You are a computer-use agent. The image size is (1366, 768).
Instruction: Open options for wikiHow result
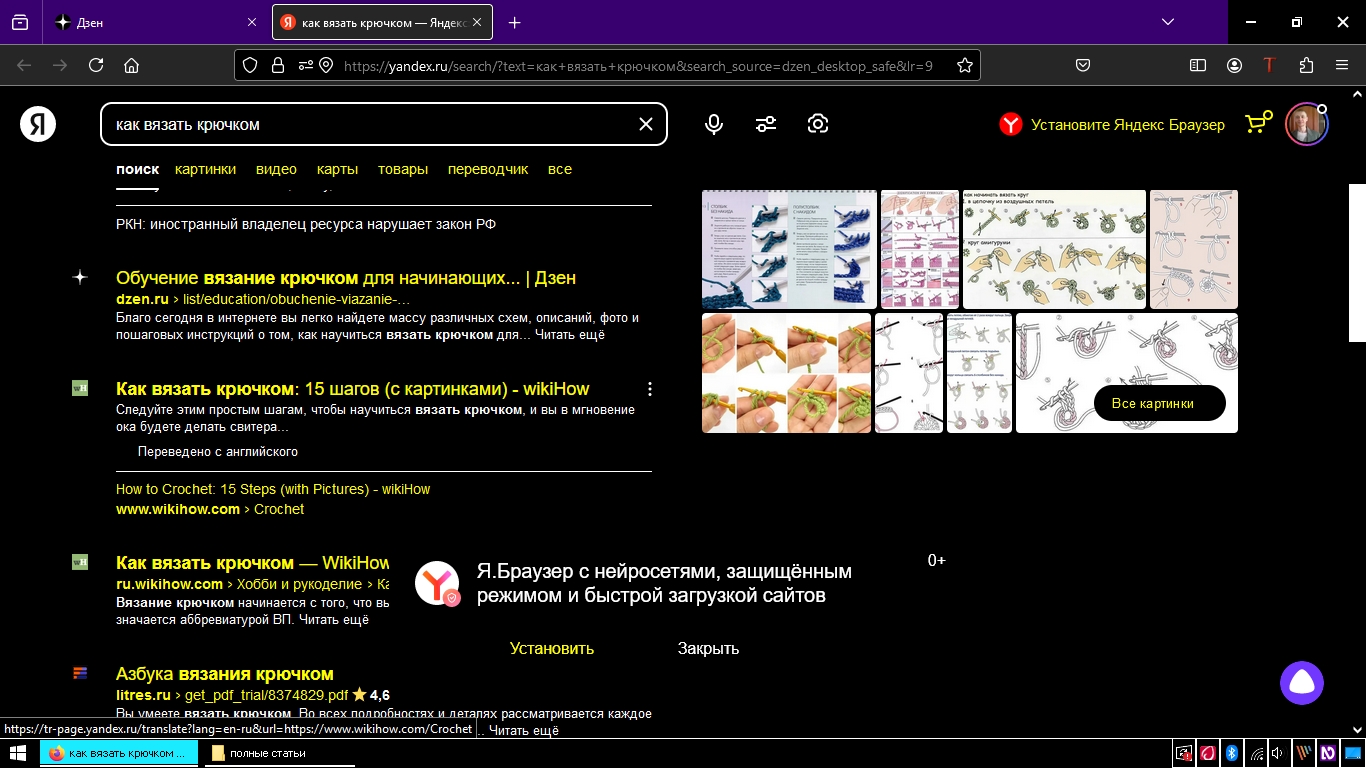point(650,389)
